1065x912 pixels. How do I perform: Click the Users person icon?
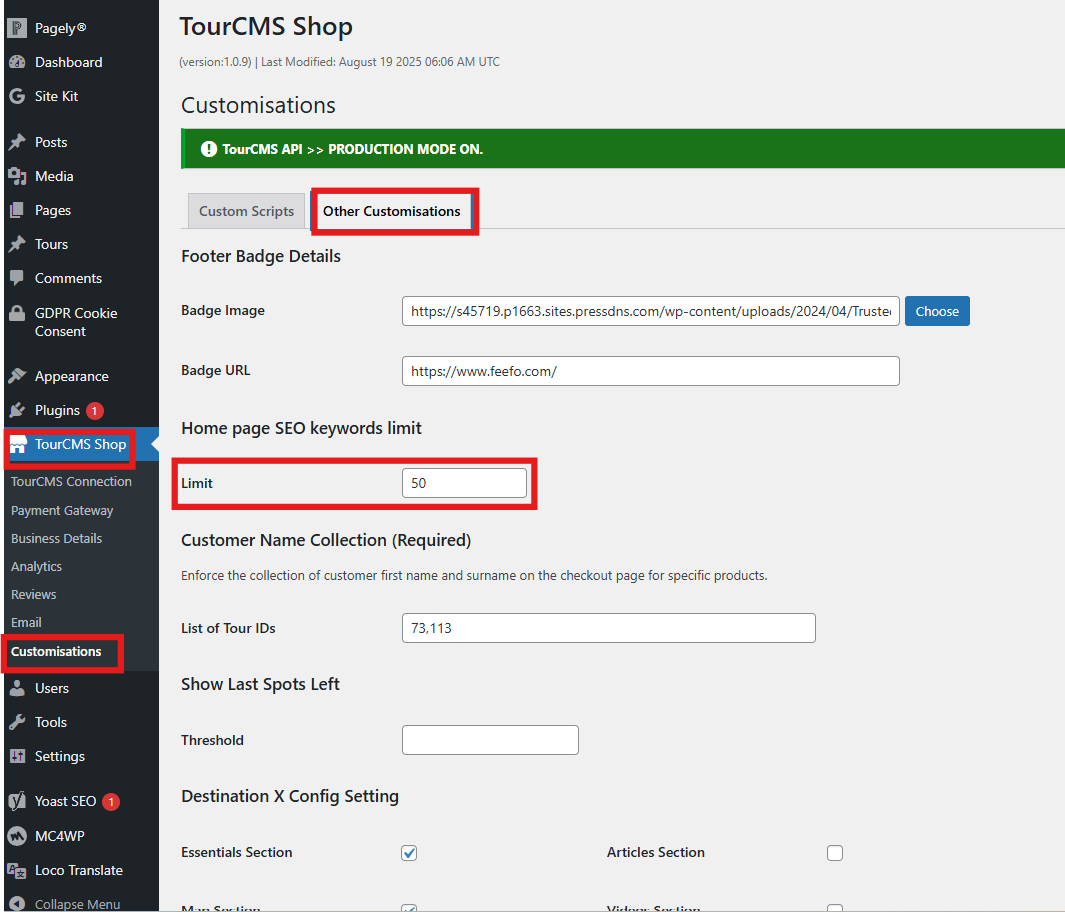click(x=17, y=688)
